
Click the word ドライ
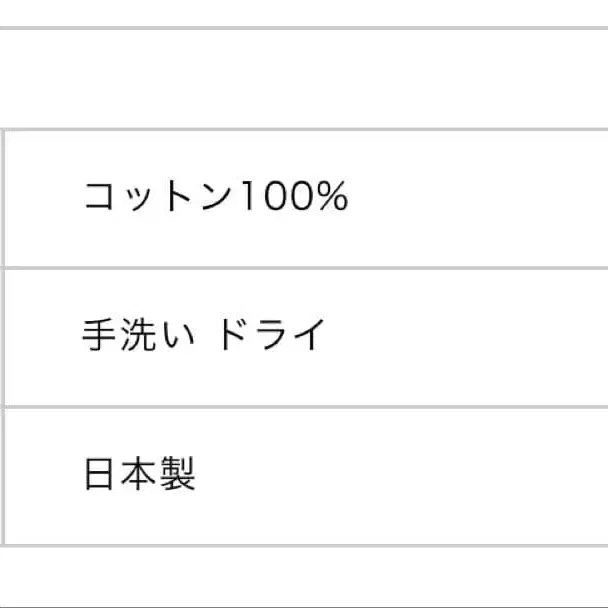(272, 335)
